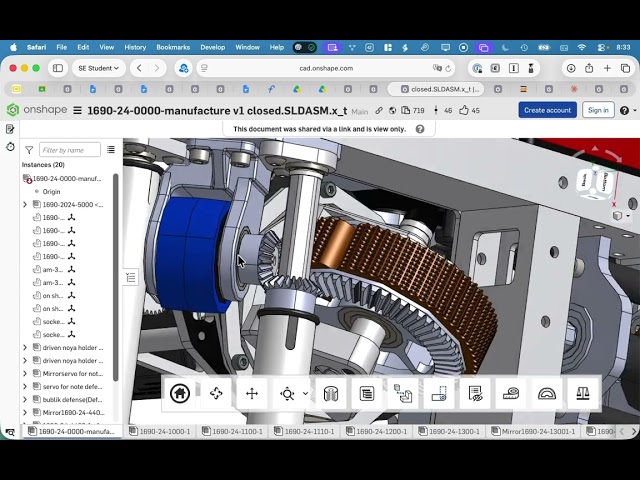
Task: Click the Sign in button
Action: [x=598, y=110]
